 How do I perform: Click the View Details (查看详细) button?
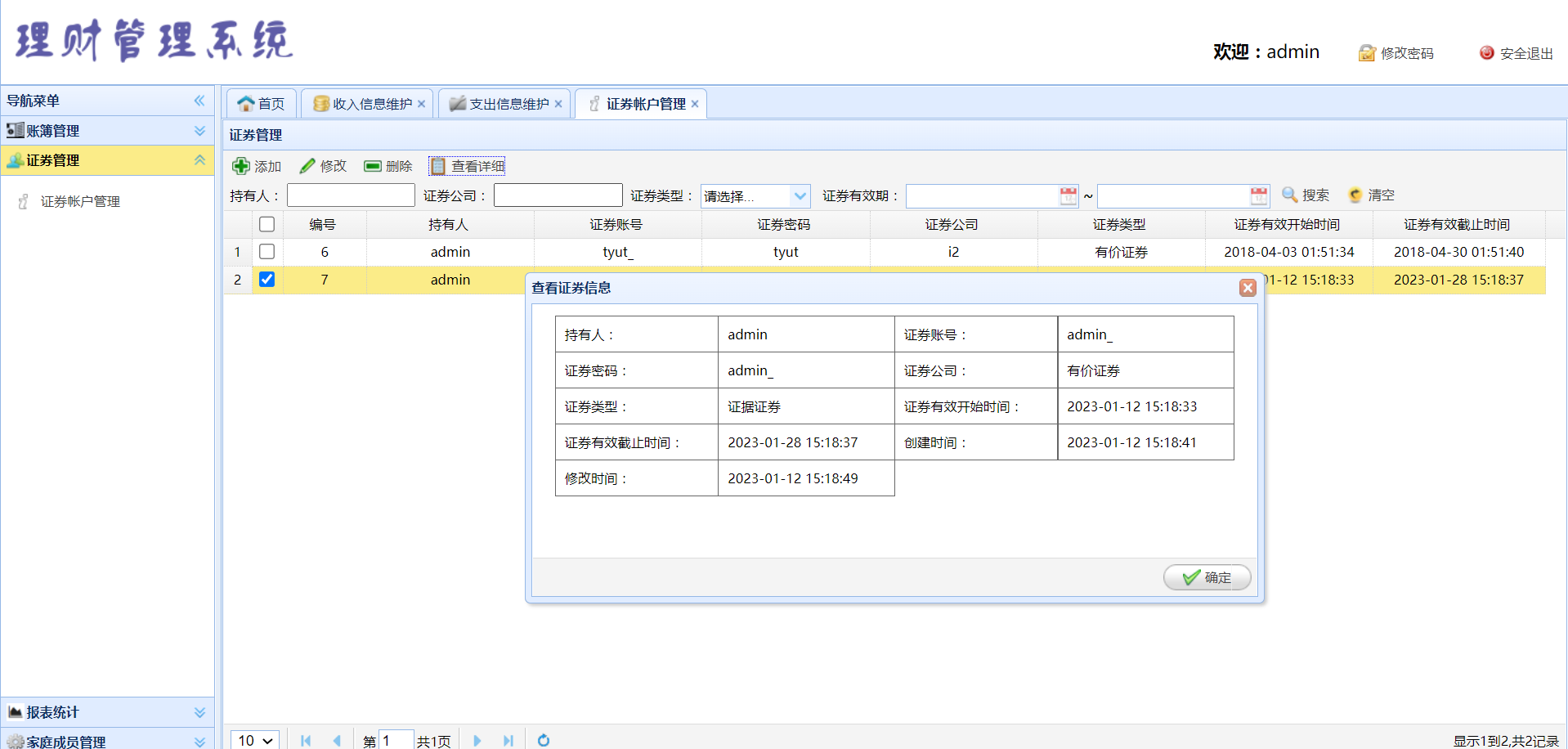pos(467,166)
